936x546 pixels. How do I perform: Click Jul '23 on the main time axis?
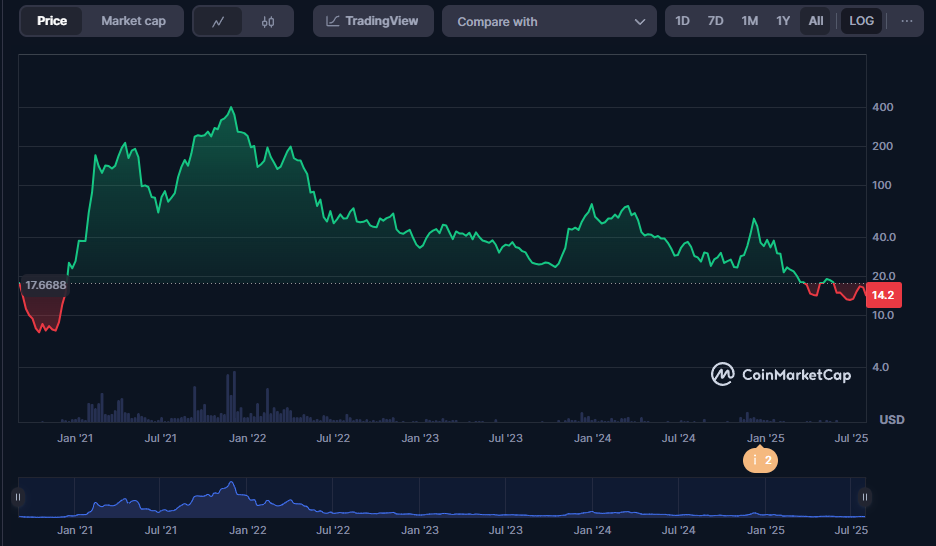pos(506,438)
